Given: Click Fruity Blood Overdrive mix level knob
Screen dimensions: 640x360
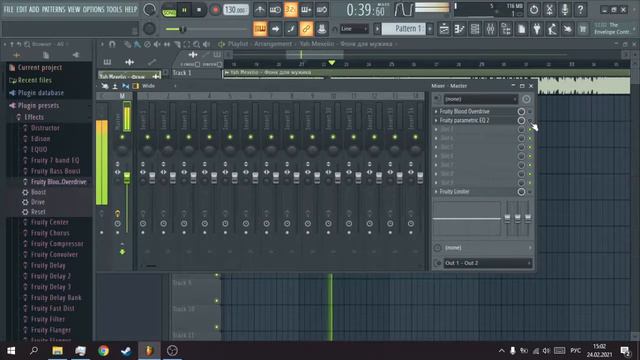Looking at the screenshot, I should pos(521,111).
